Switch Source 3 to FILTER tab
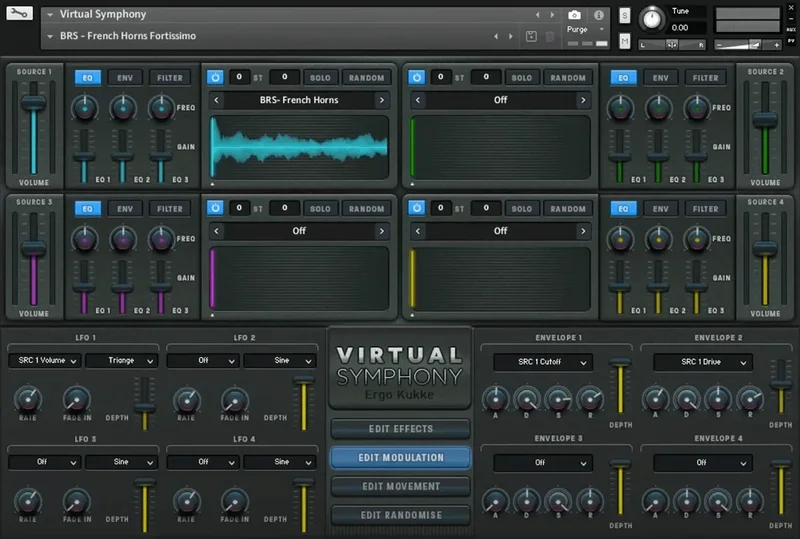The height and width of the screenshot is (539, 800). tap(170, 209)
